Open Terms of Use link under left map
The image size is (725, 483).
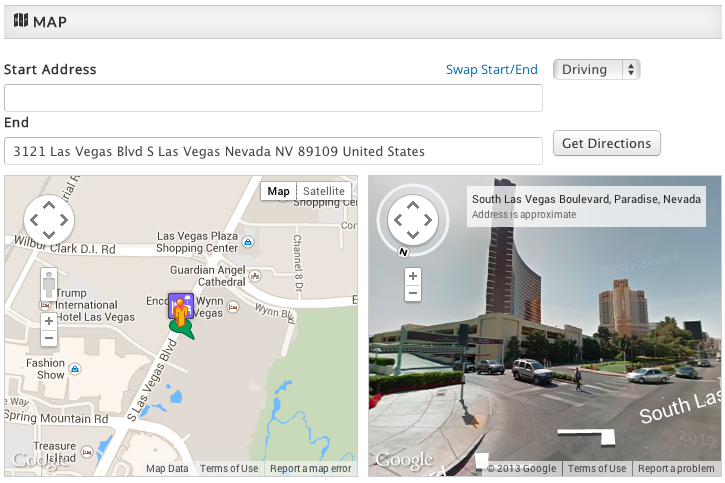pos(229,468)
